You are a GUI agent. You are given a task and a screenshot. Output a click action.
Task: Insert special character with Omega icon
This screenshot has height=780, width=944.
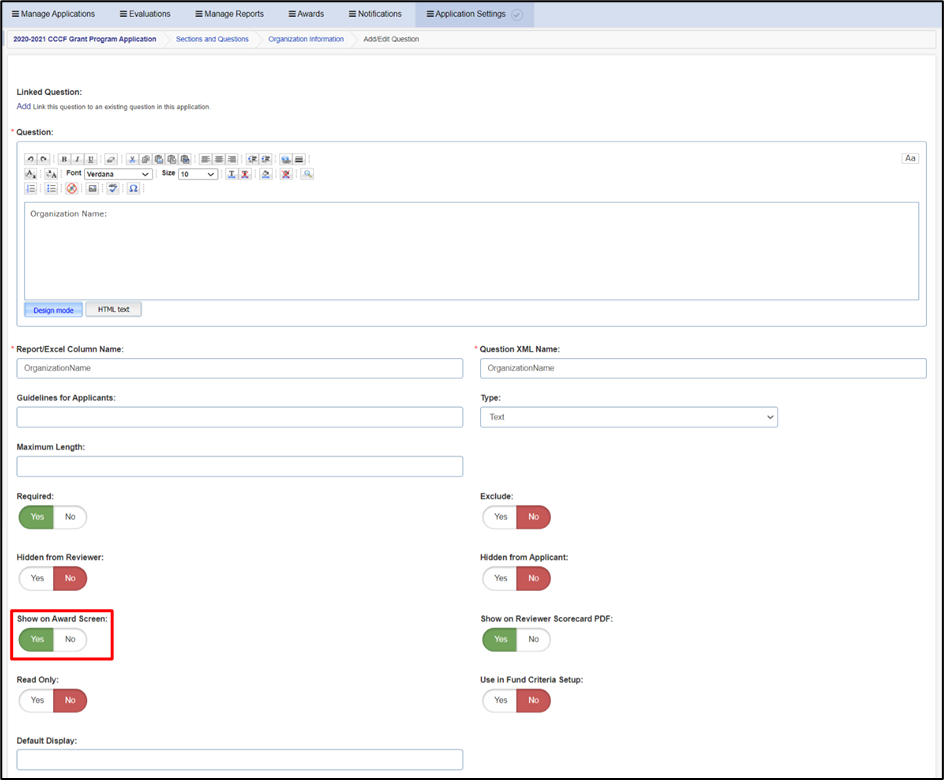click(134, 188)
